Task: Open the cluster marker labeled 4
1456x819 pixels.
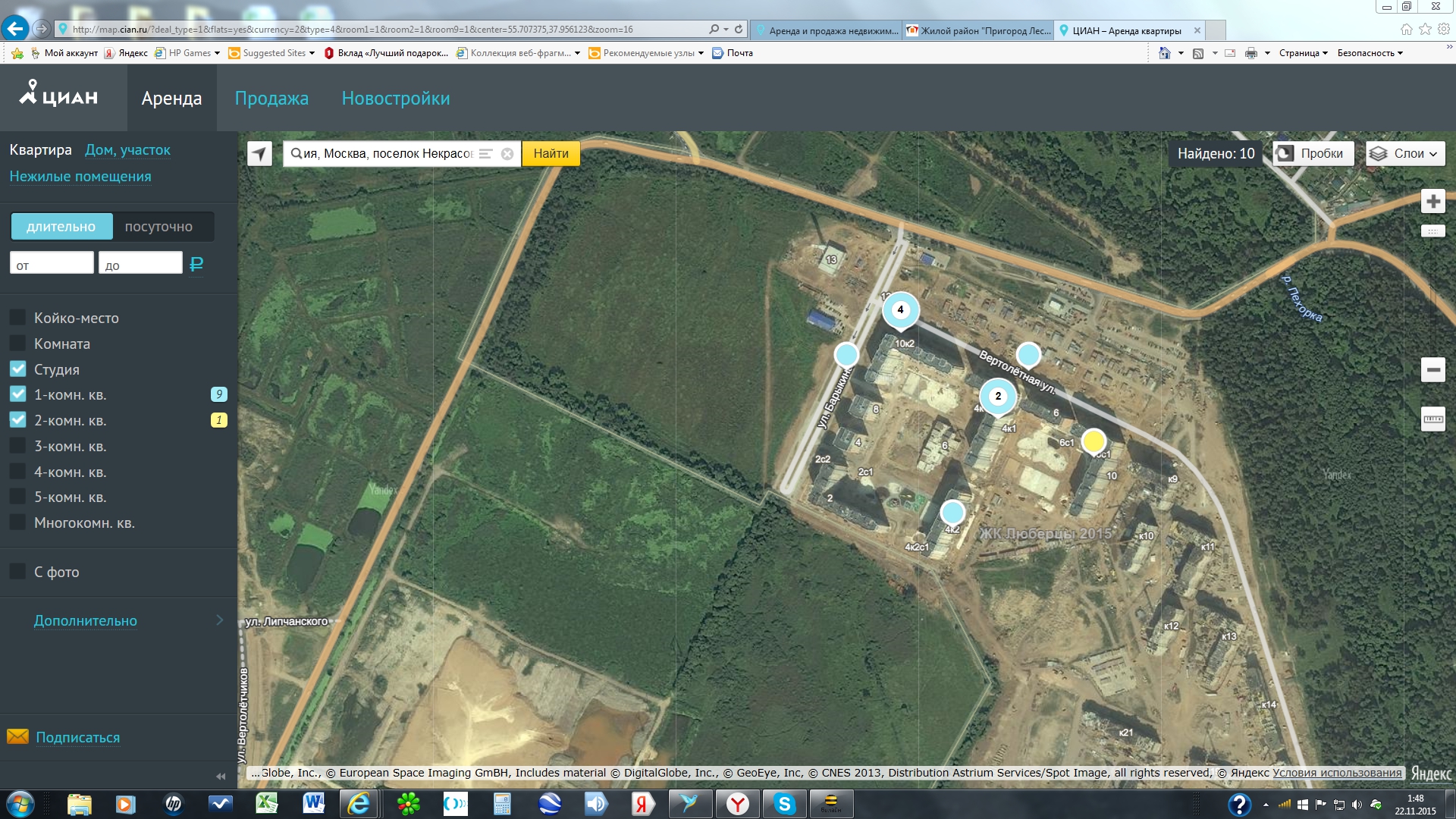Action: pyautogui.click(x=900, y=309)
